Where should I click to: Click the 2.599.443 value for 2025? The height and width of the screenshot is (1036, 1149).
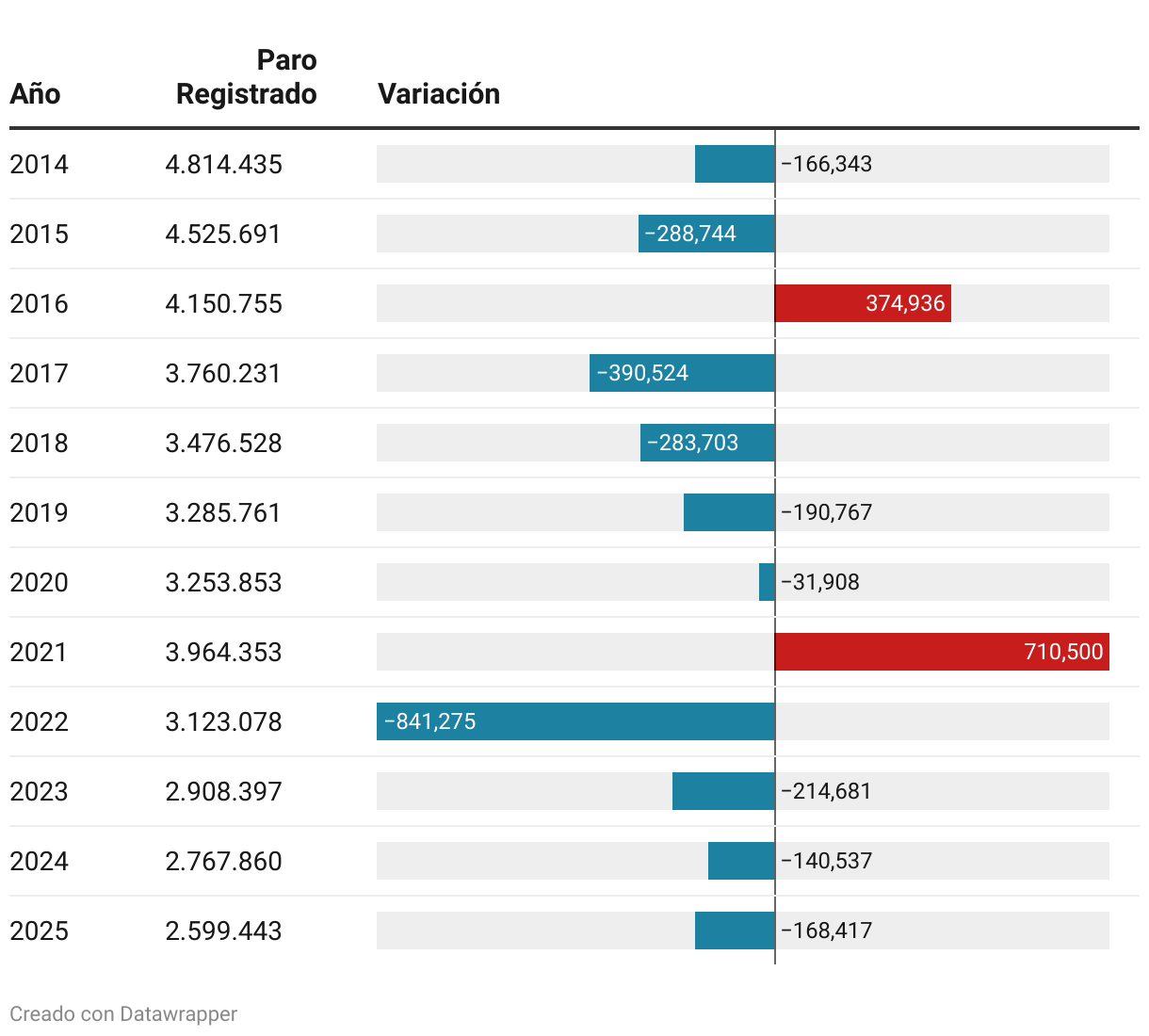223,931
